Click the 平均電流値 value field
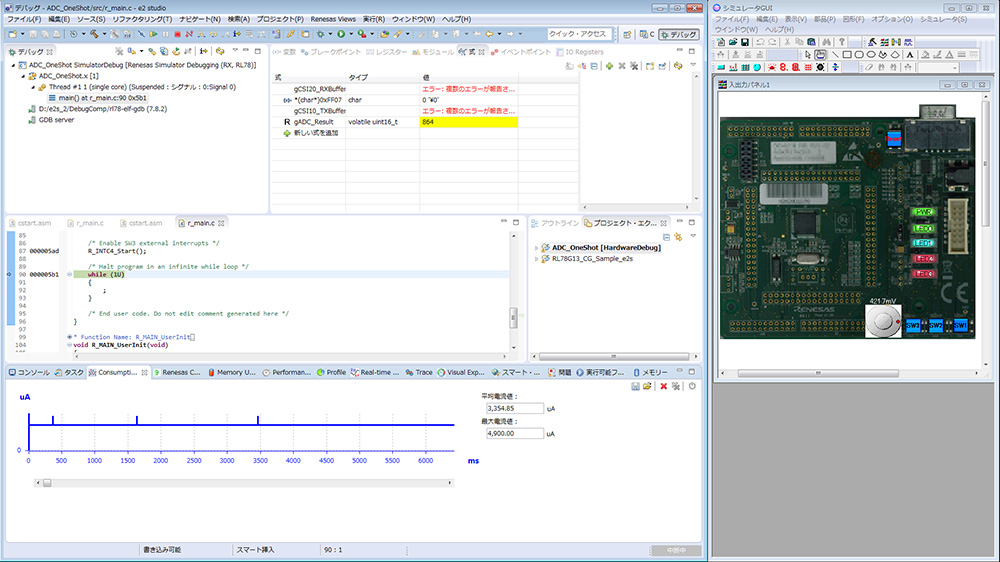Image resolution: width=1000 pixels, height=562 pixels. click(x=515, y=408)
